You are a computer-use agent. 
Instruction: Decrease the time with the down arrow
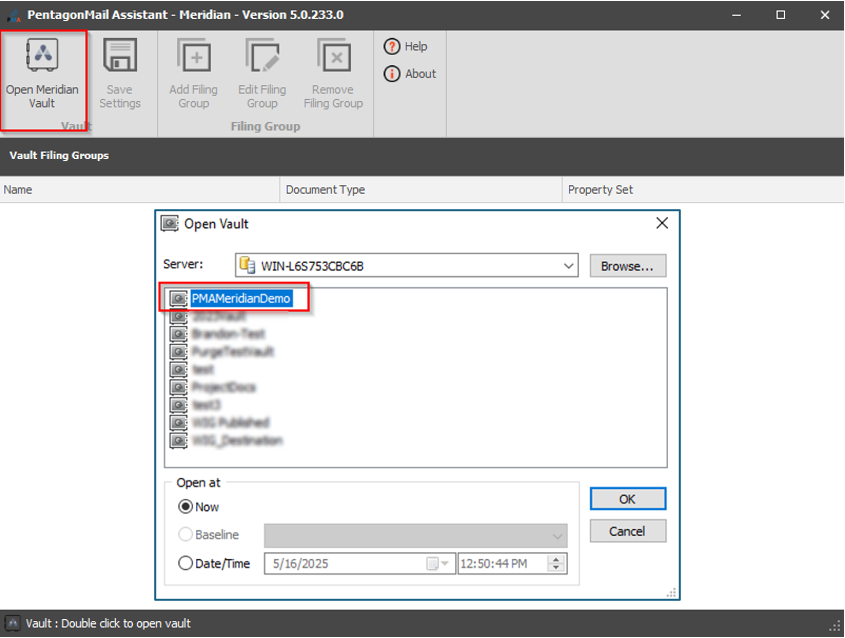coord(556,568)
